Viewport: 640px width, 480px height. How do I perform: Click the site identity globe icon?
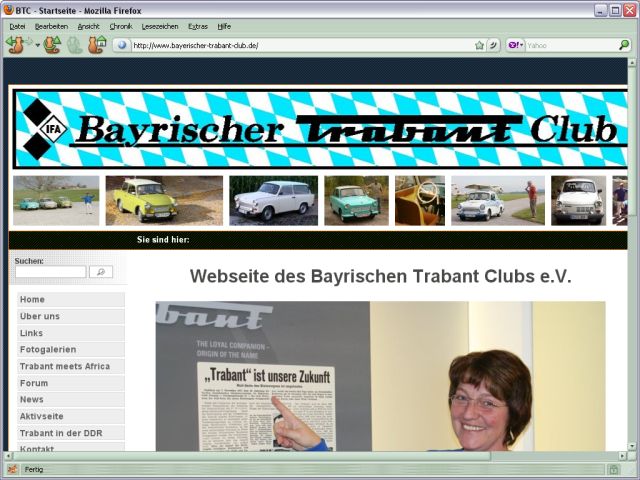coord(122,45)
